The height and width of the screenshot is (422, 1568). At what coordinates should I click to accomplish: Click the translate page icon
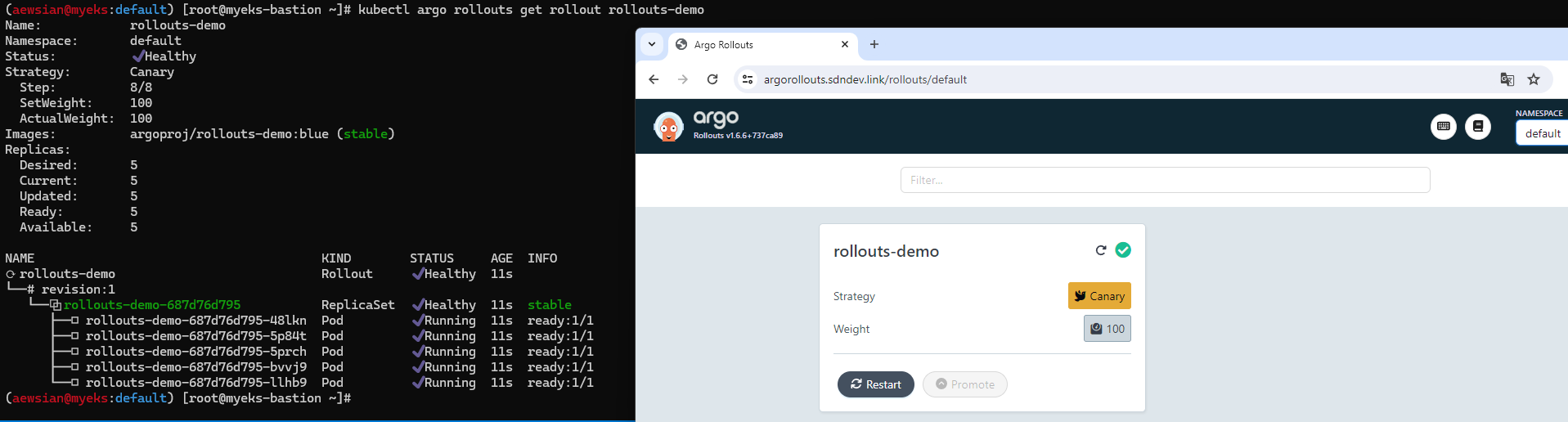[x=1507, y=79]
